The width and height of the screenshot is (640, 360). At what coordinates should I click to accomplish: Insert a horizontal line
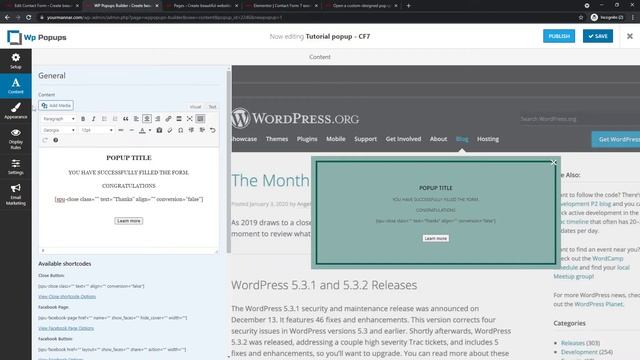[131, 130]
